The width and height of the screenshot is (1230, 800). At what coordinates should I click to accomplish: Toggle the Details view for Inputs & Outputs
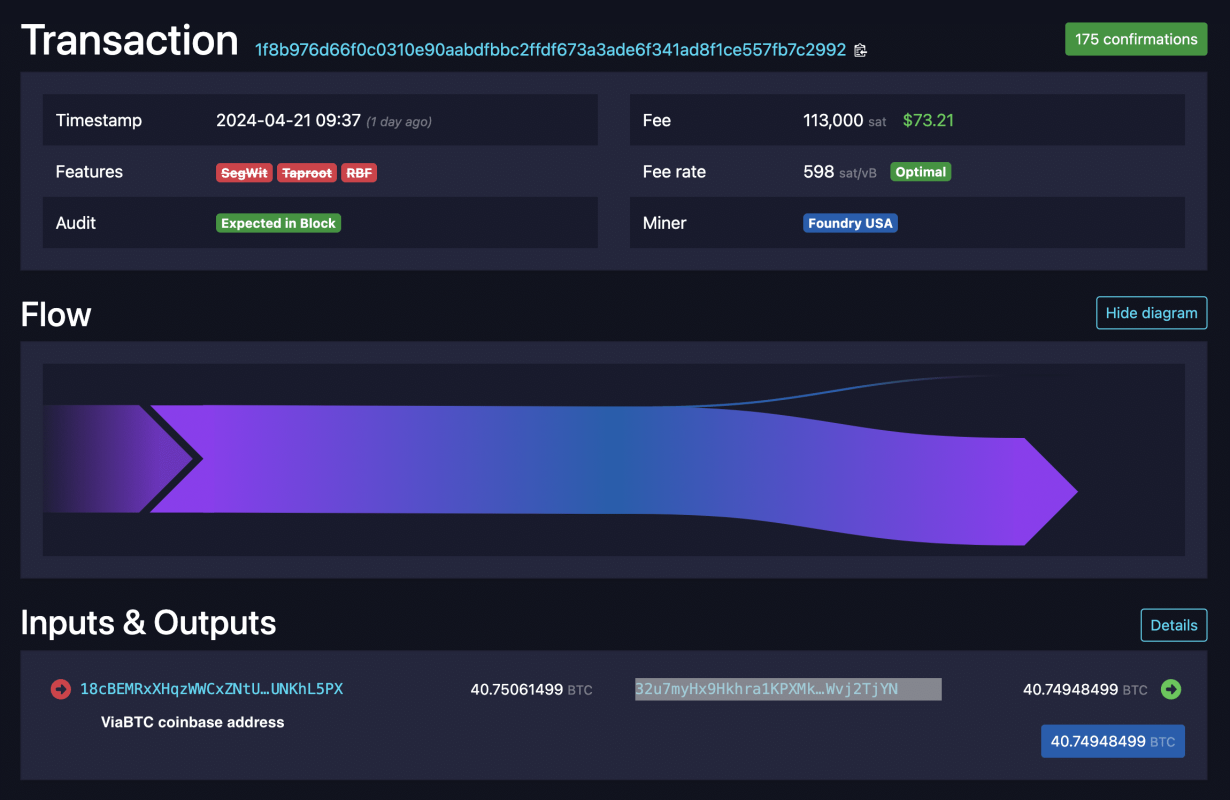(x=1173, y=624)
